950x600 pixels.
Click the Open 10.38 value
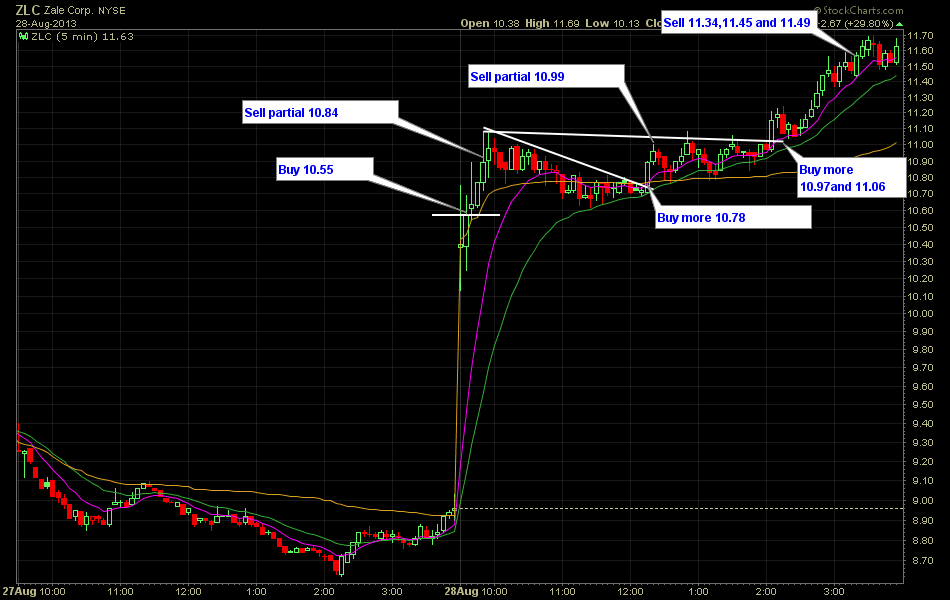[x=490, y=24]
